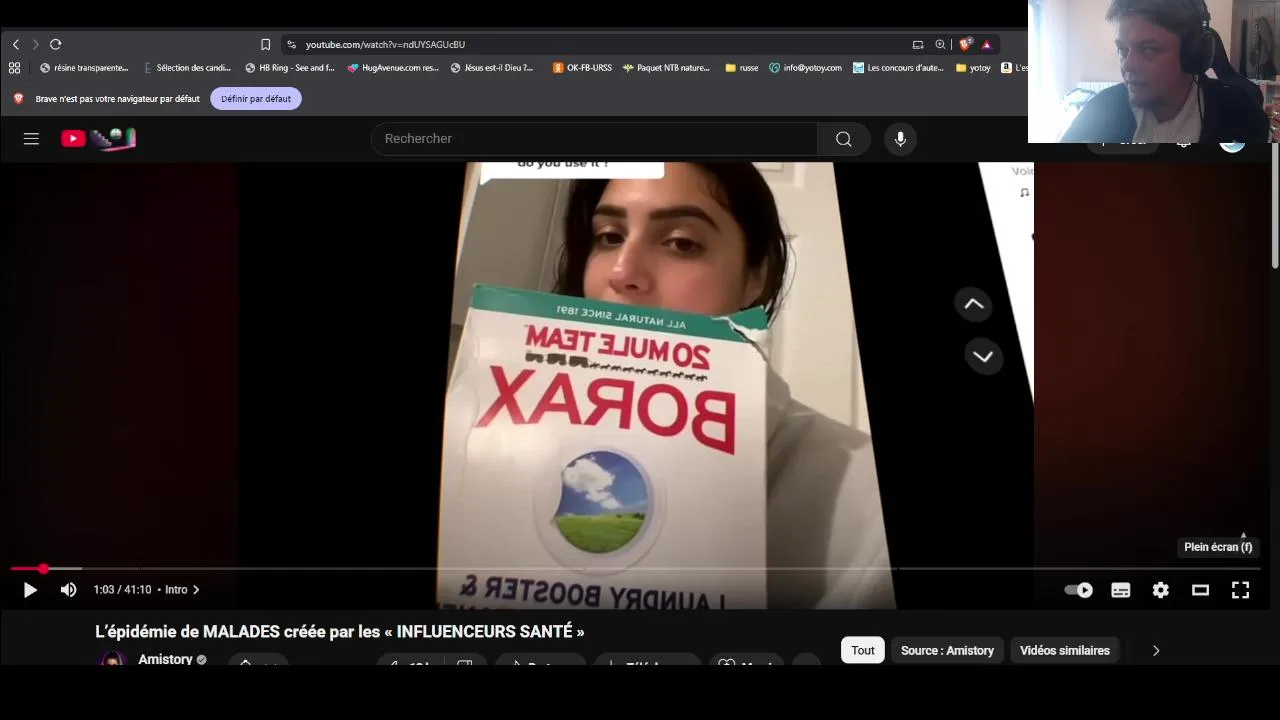The height and width of the screenshot is (720, 1280).
Task: Click the 1:03 / 41:10 time display
Action: click(x=122, y=590)
